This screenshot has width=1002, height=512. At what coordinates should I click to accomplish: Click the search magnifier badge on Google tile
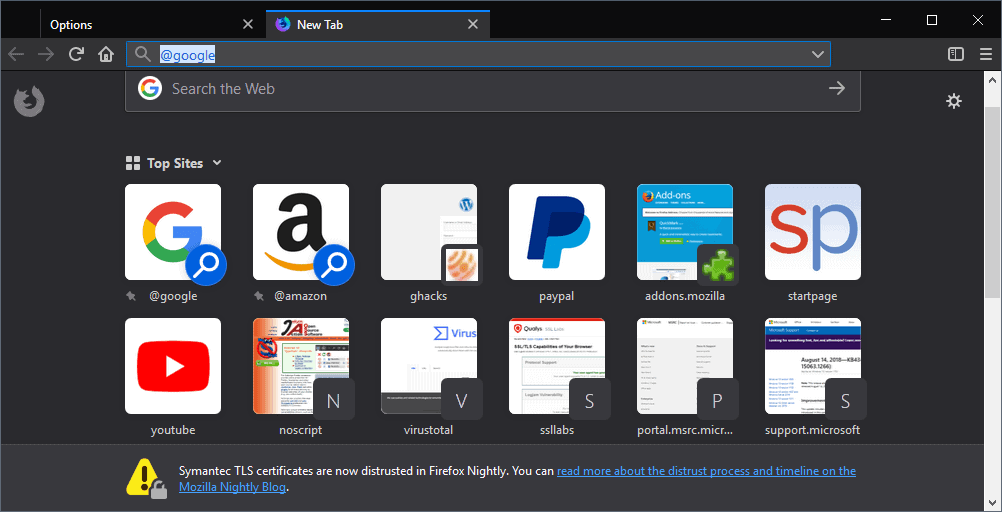point(206,265)
